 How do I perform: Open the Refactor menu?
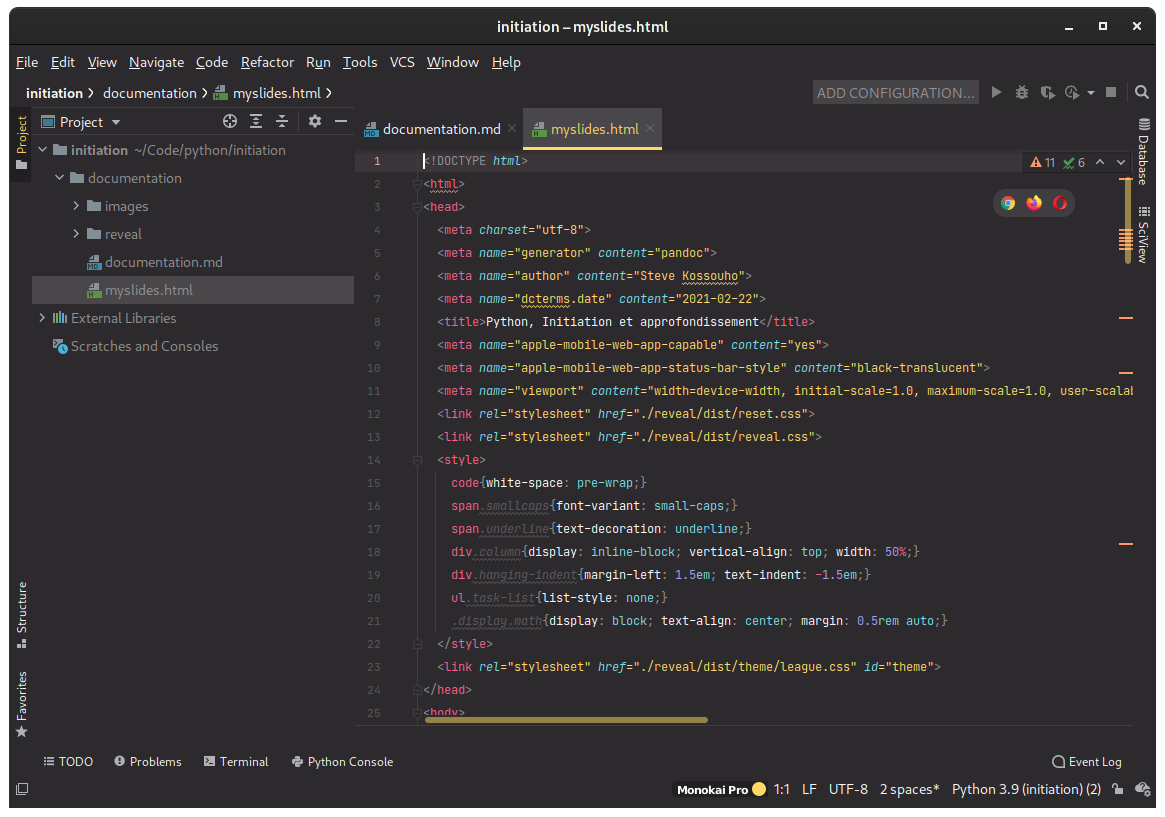coord(267,62)
